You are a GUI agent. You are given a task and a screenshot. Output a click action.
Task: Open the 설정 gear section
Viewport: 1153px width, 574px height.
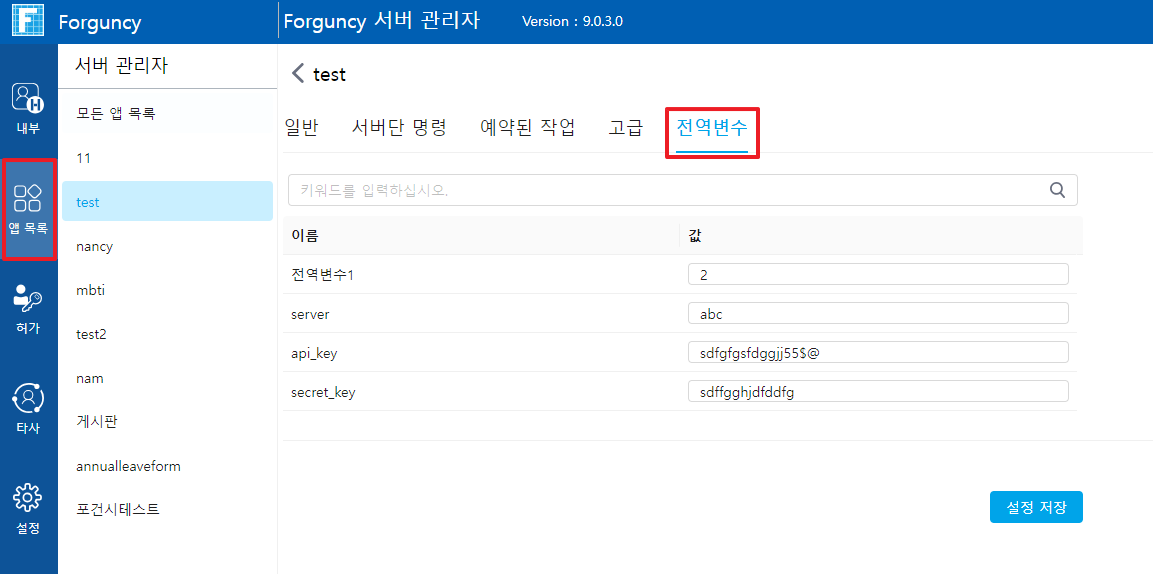click(29, 509)
